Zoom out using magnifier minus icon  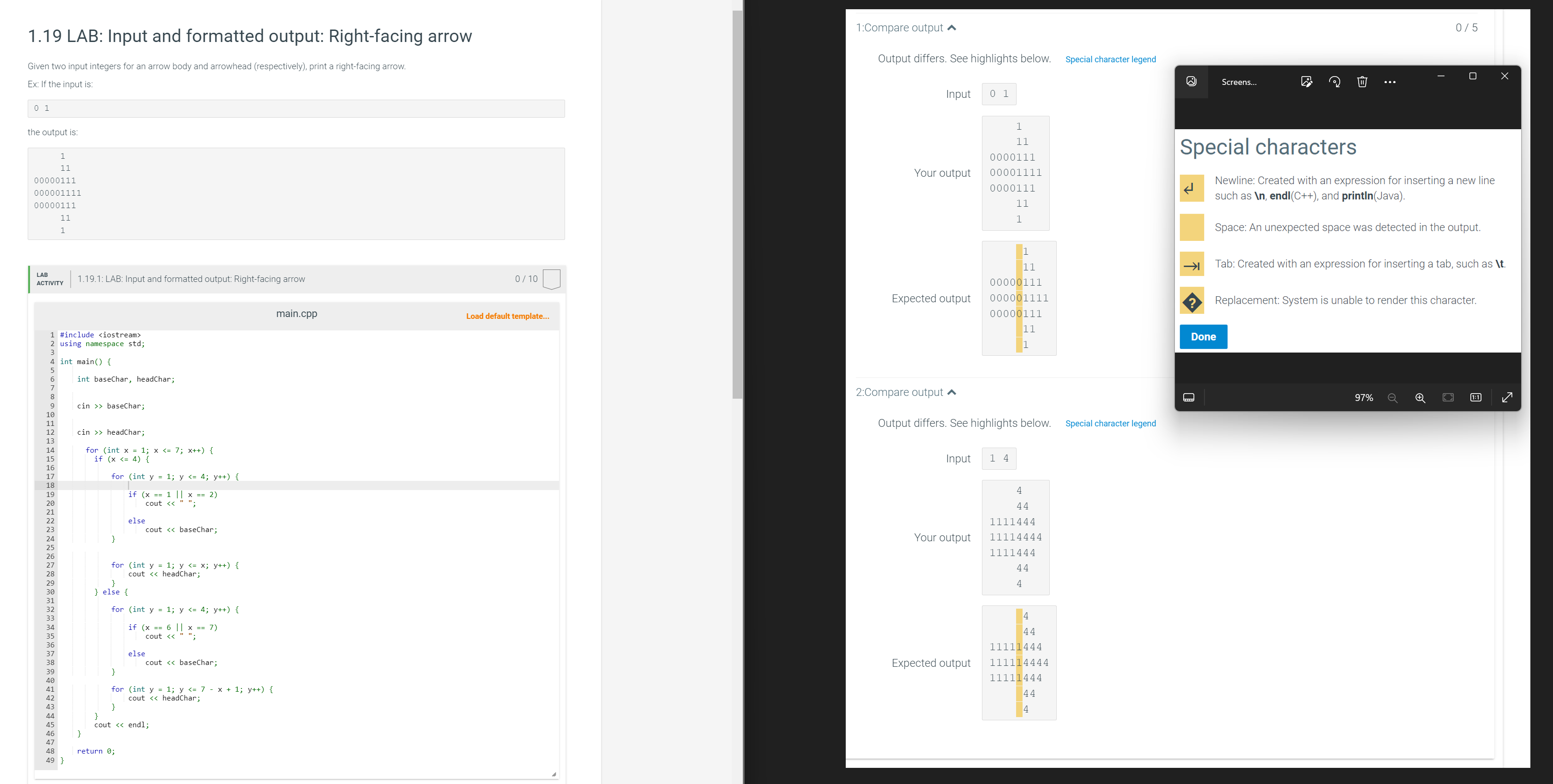[x=1392, y=398]
